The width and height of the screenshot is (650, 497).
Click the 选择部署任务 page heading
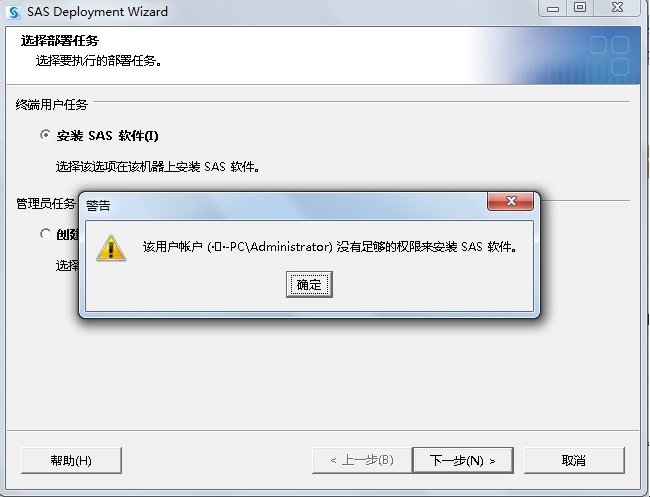pos(60,41)
